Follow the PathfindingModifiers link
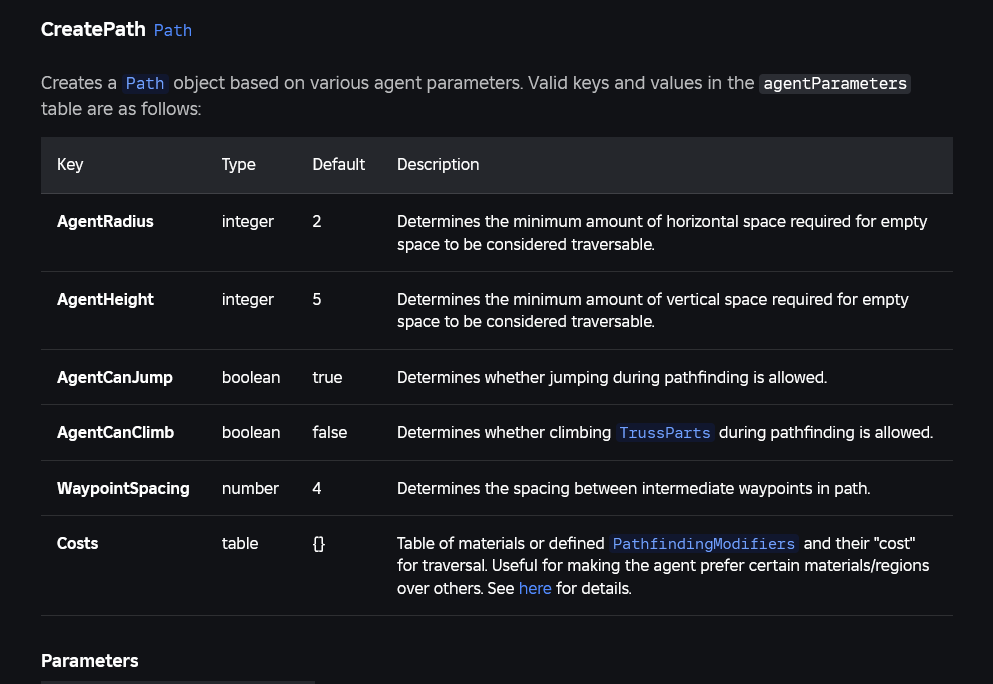The image size is (993, 684). click(704, 544)
